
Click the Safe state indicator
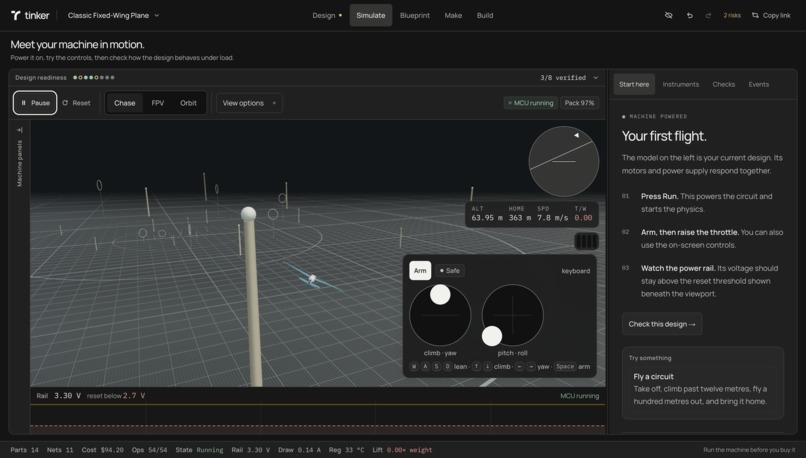pos(450,270)
